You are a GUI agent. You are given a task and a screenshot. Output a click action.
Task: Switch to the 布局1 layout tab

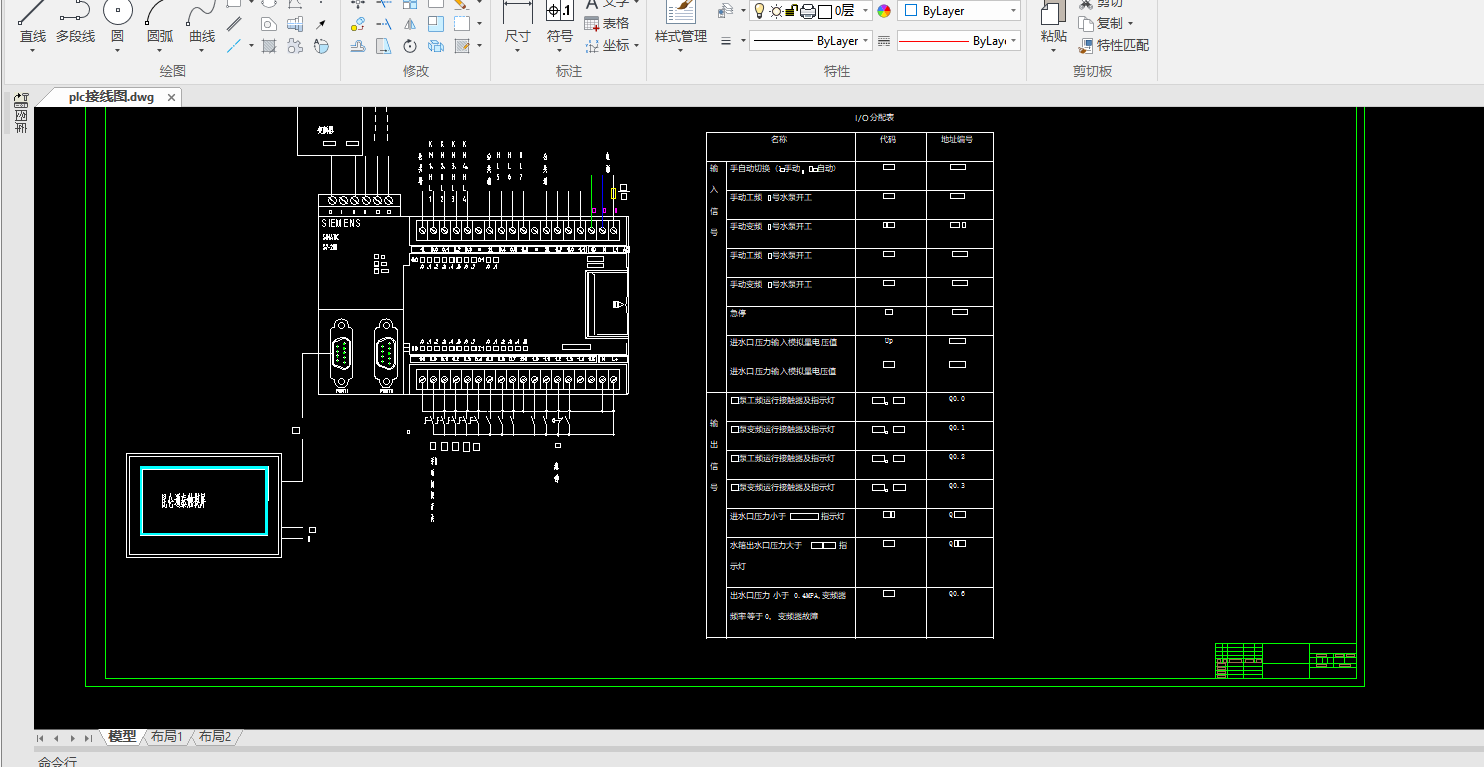167,737
